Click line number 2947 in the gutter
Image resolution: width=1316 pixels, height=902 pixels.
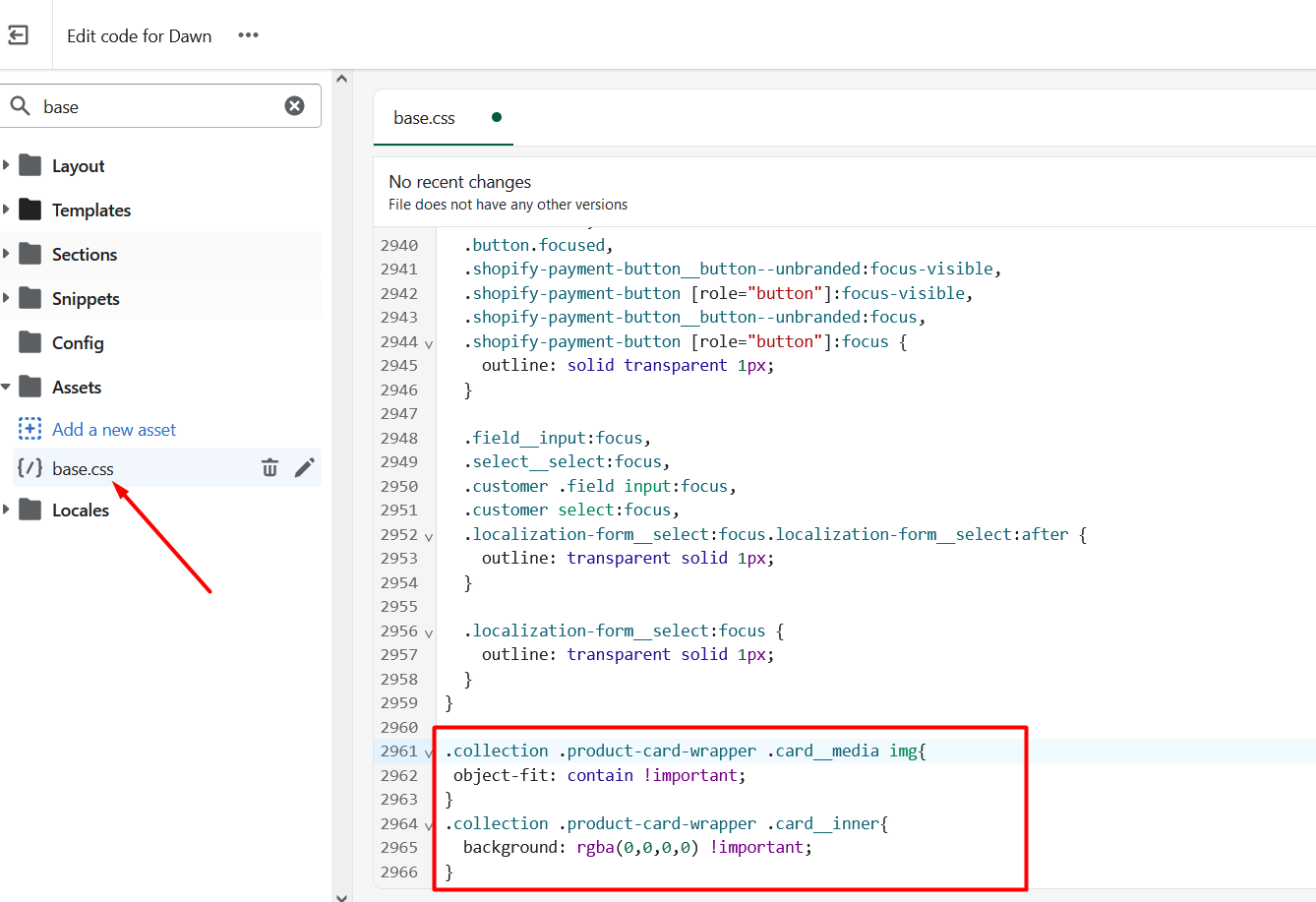(x=399, y=413)
